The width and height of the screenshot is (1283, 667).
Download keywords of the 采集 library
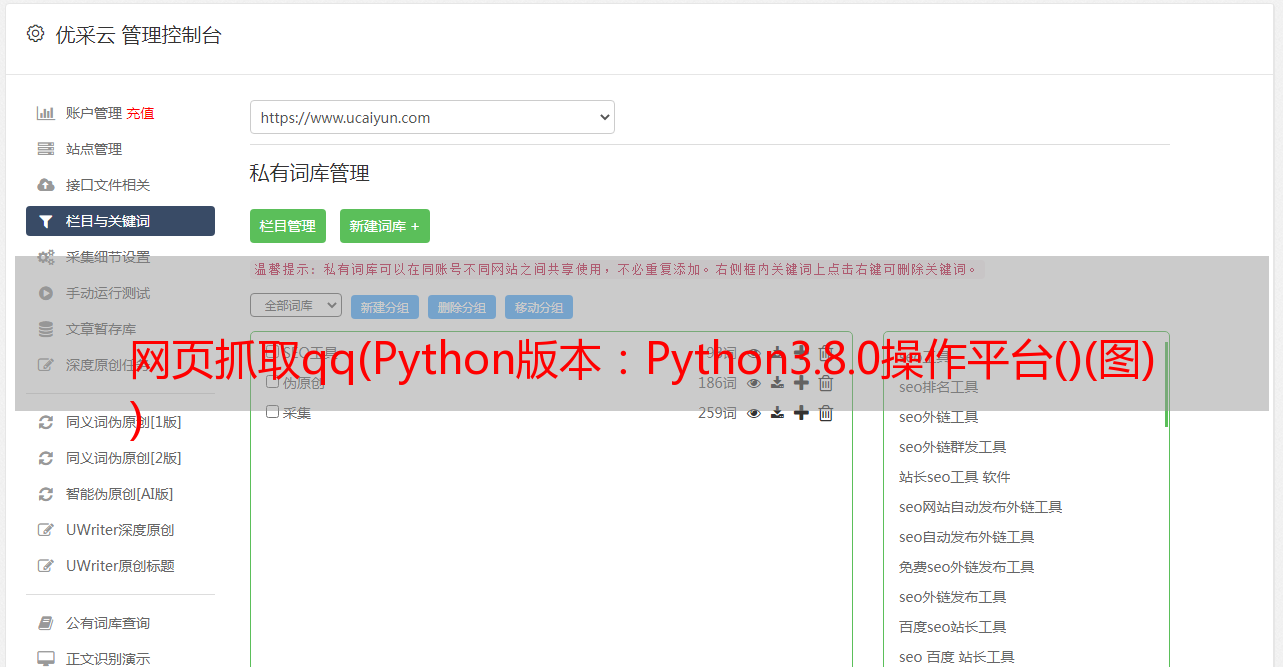(777, 413)
